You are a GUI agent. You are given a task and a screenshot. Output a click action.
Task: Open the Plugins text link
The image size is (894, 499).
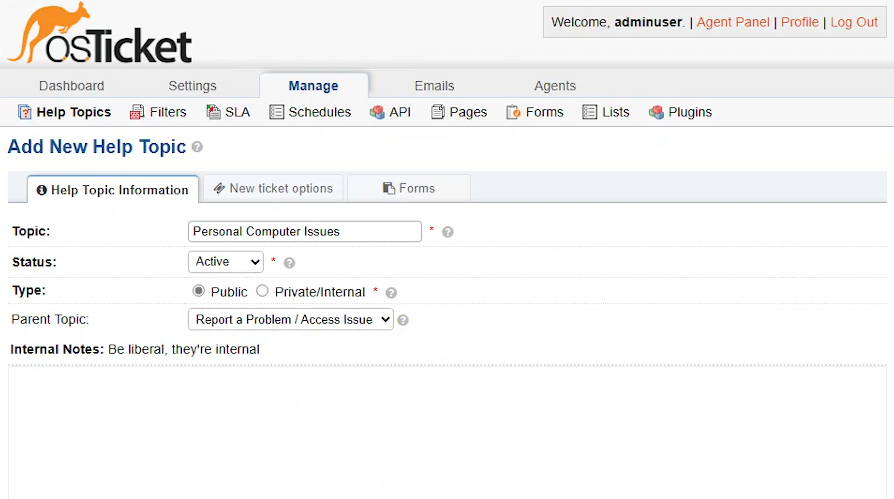[690, 112]
